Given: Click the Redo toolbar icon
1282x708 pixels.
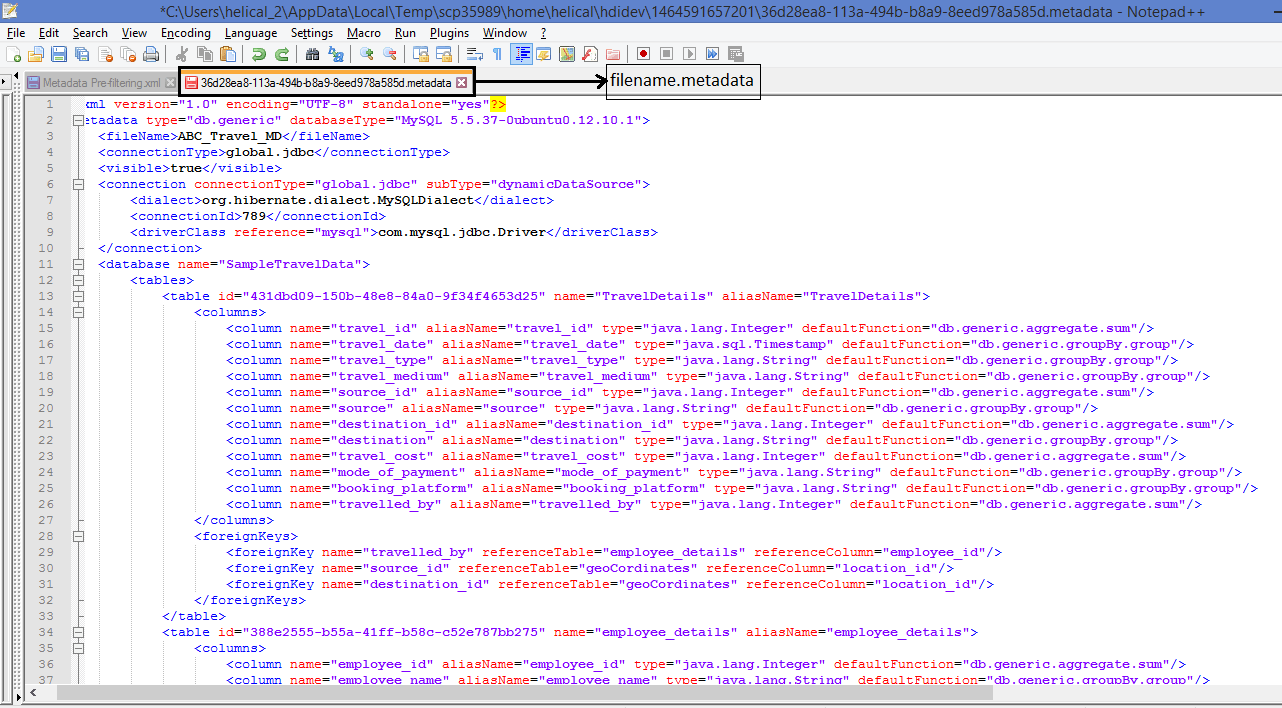Looking at the screenshot, I should coord(282,53).
